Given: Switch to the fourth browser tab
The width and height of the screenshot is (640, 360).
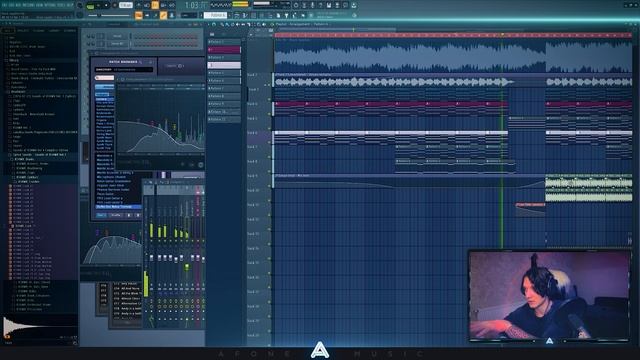Looking at the screenshot, I should point(54,31).
